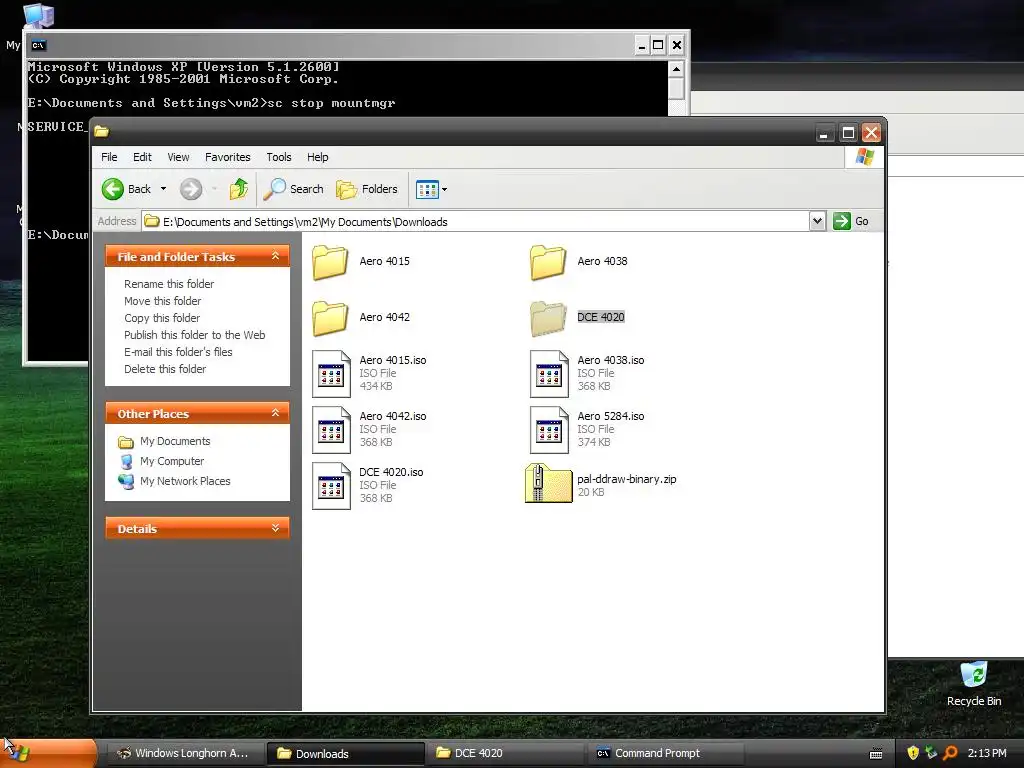Click the Aero 4042.iso file name
The height and width of the screenshot is (768, 1024).
(392, 416)
